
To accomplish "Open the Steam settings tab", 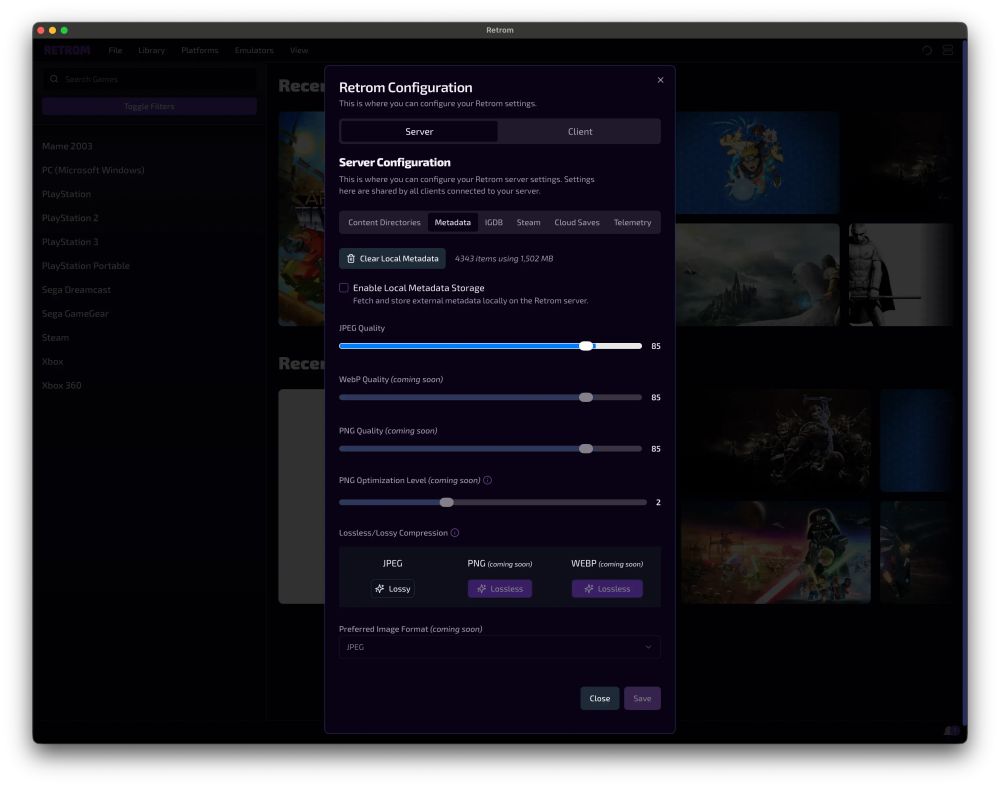I will [x=528, y=223].
